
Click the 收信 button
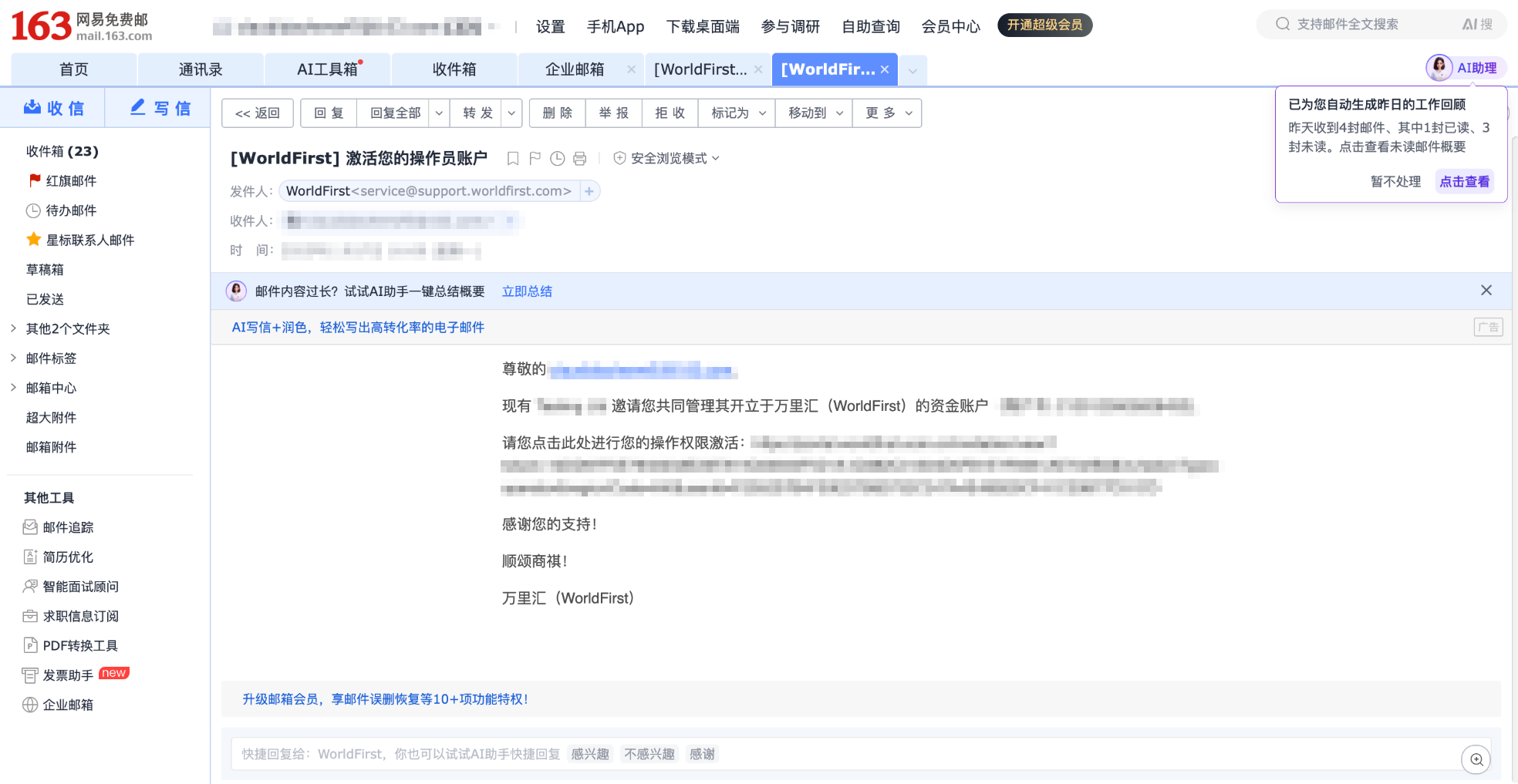click(x=54, y=108)
